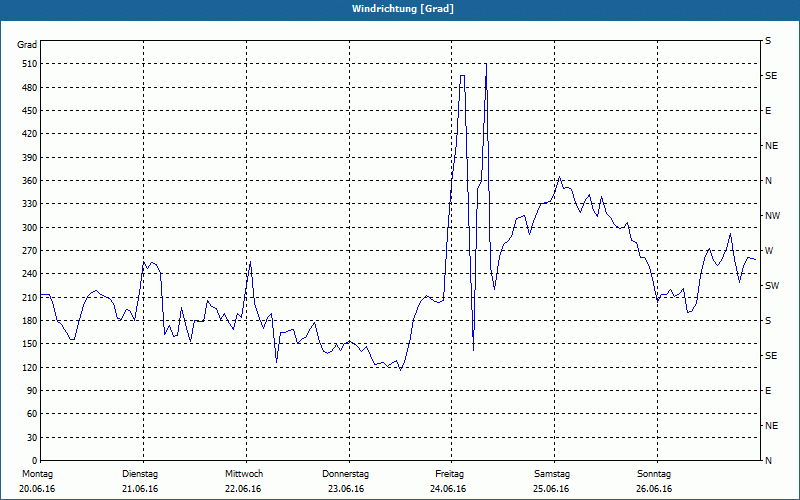Select the 210 axis value
Image resolution: width=800 pixels, height=500 pixels.
(x=29, y=297)
